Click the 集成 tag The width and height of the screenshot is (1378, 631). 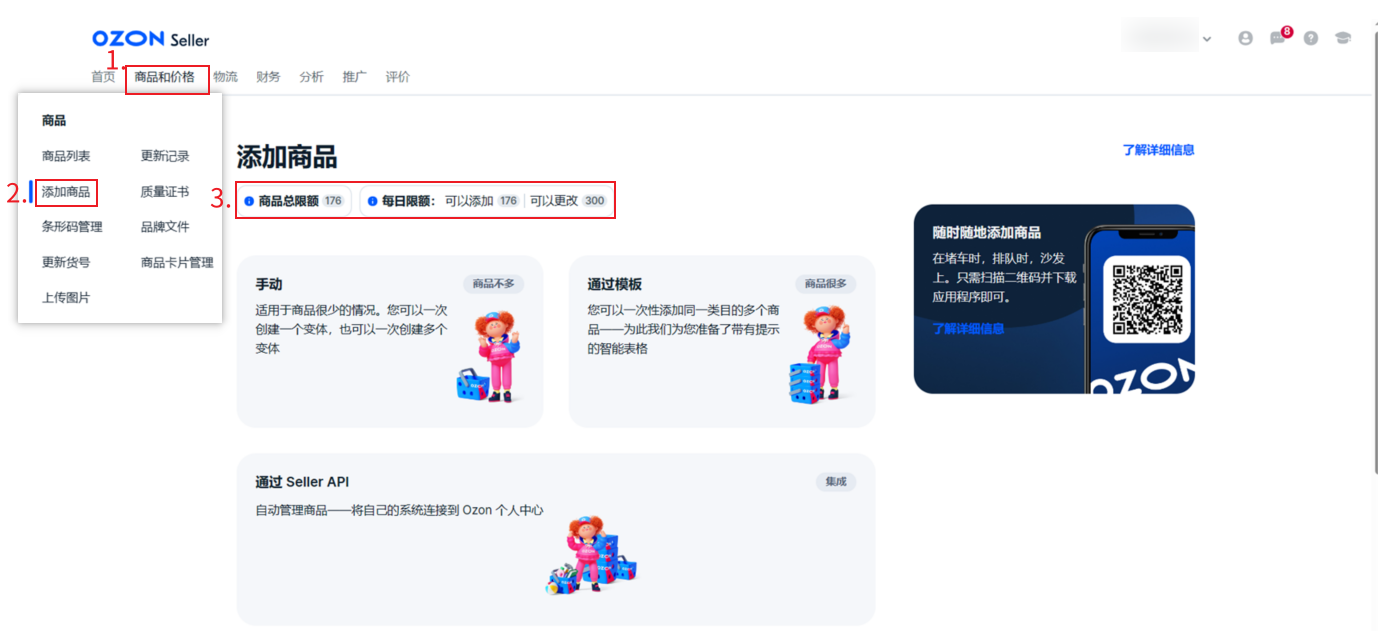click(836, 482)
